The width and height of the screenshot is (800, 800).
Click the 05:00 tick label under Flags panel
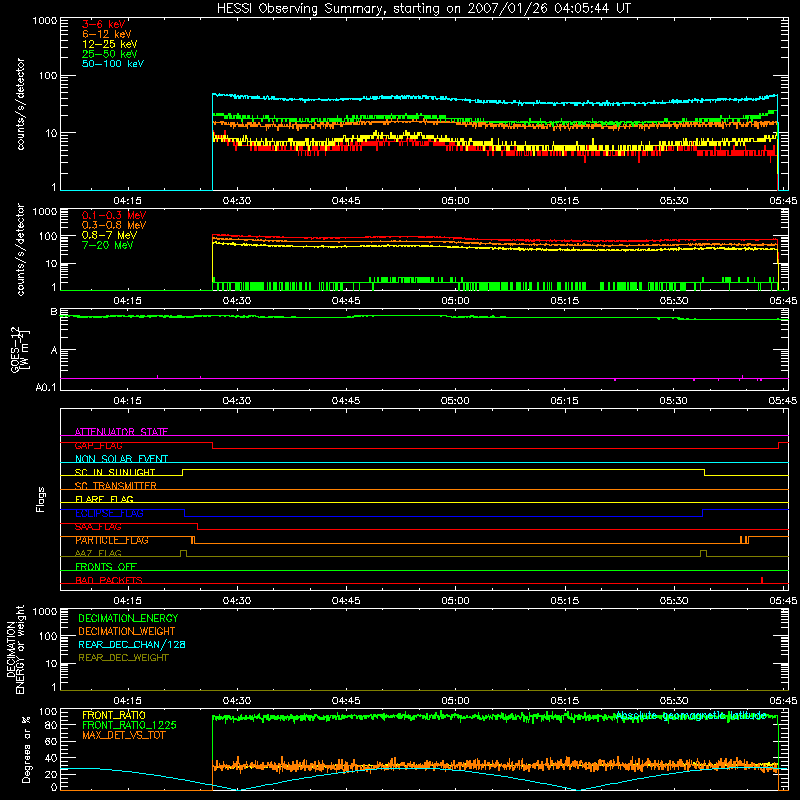pos(455,601)
